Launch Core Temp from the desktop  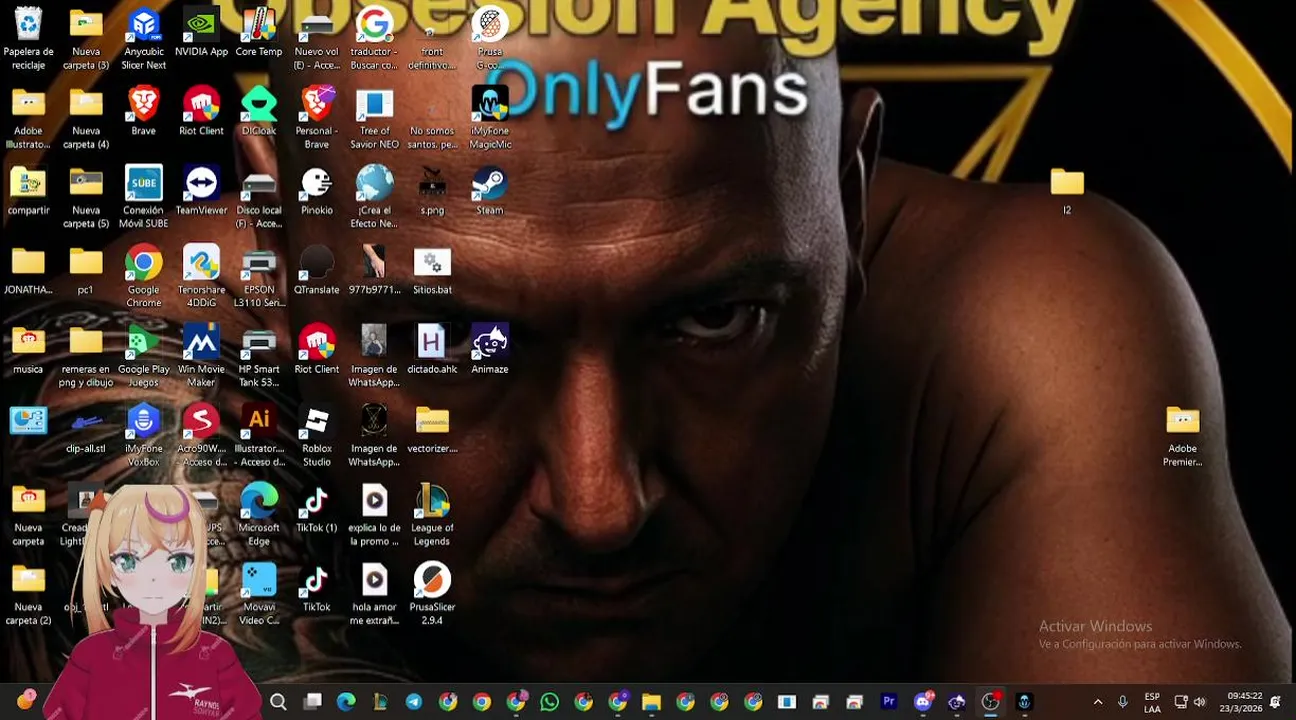click(x=259, y=32)
